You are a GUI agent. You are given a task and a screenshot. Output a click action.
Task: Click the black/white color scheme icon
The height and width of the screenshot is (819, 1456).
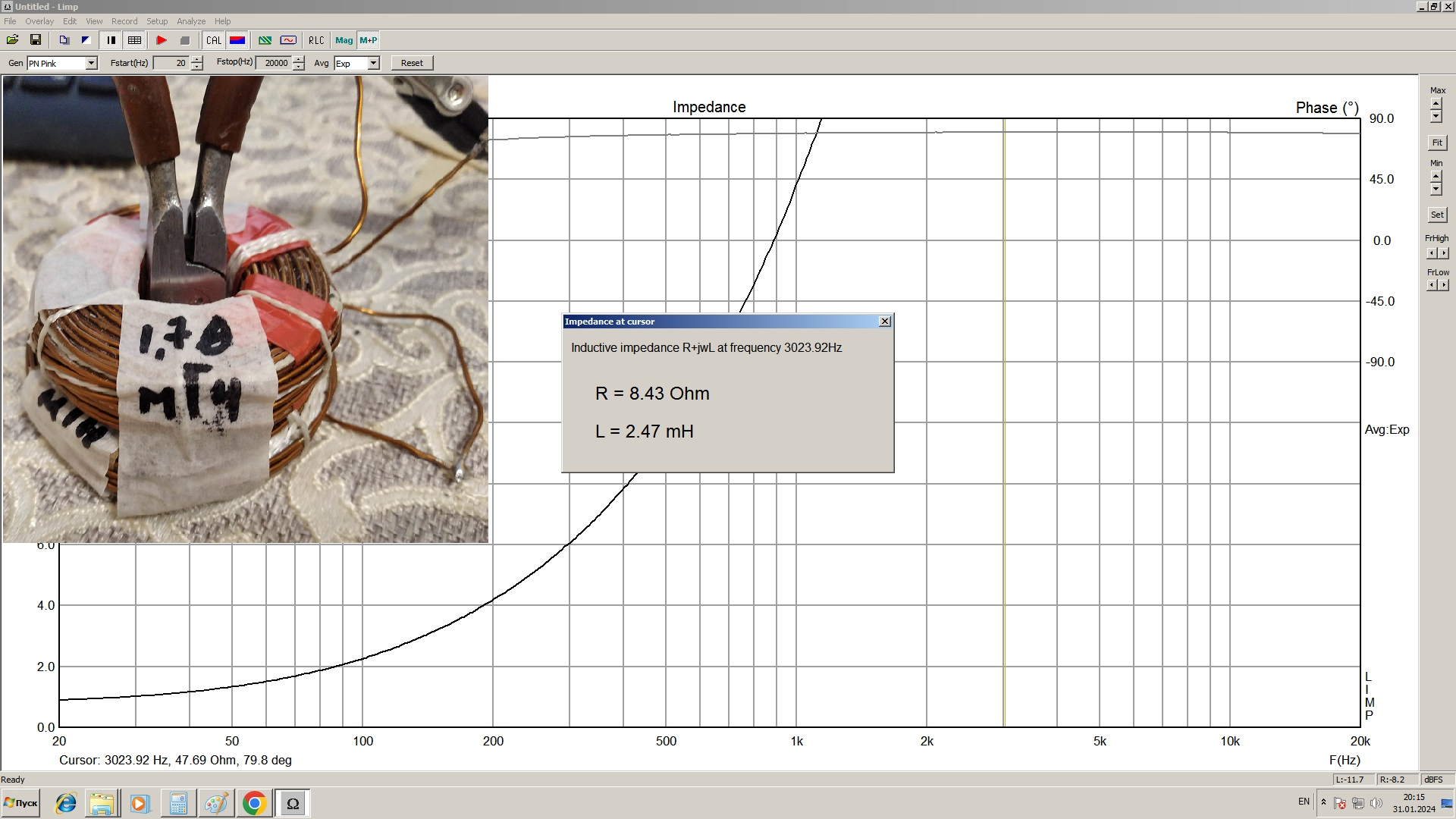(86, 40)
